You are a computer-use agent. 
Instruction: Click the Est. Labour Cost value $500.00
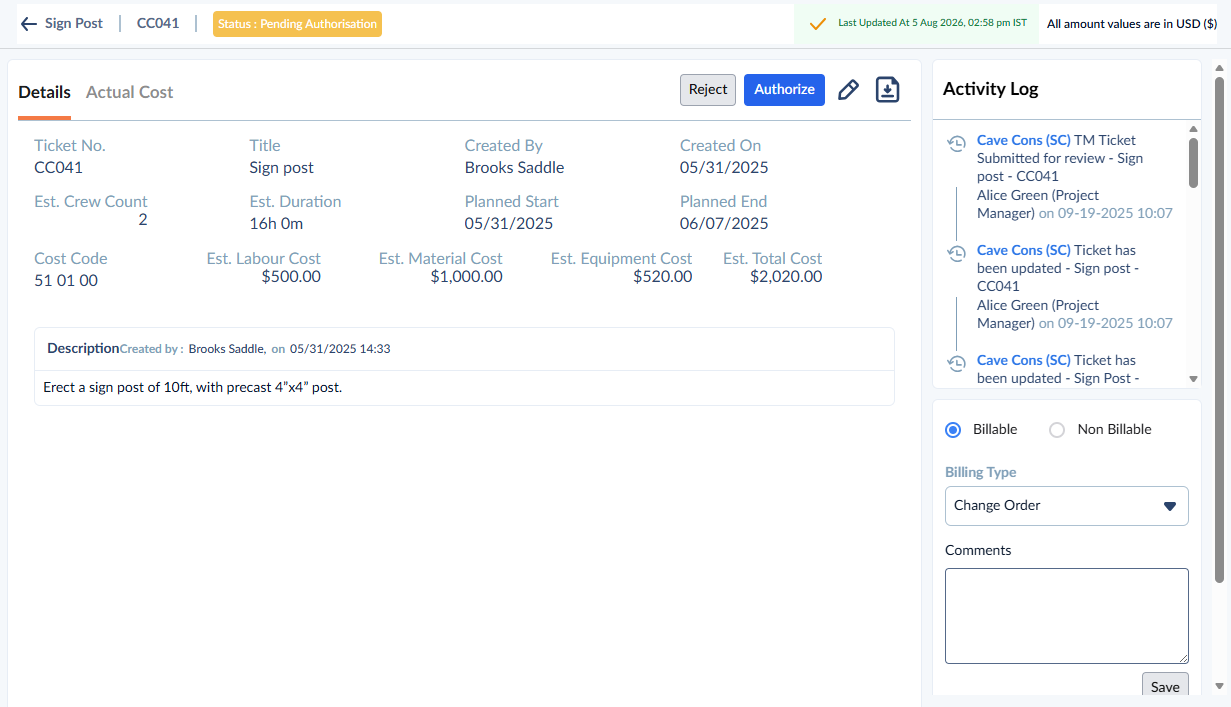point(291,277)
